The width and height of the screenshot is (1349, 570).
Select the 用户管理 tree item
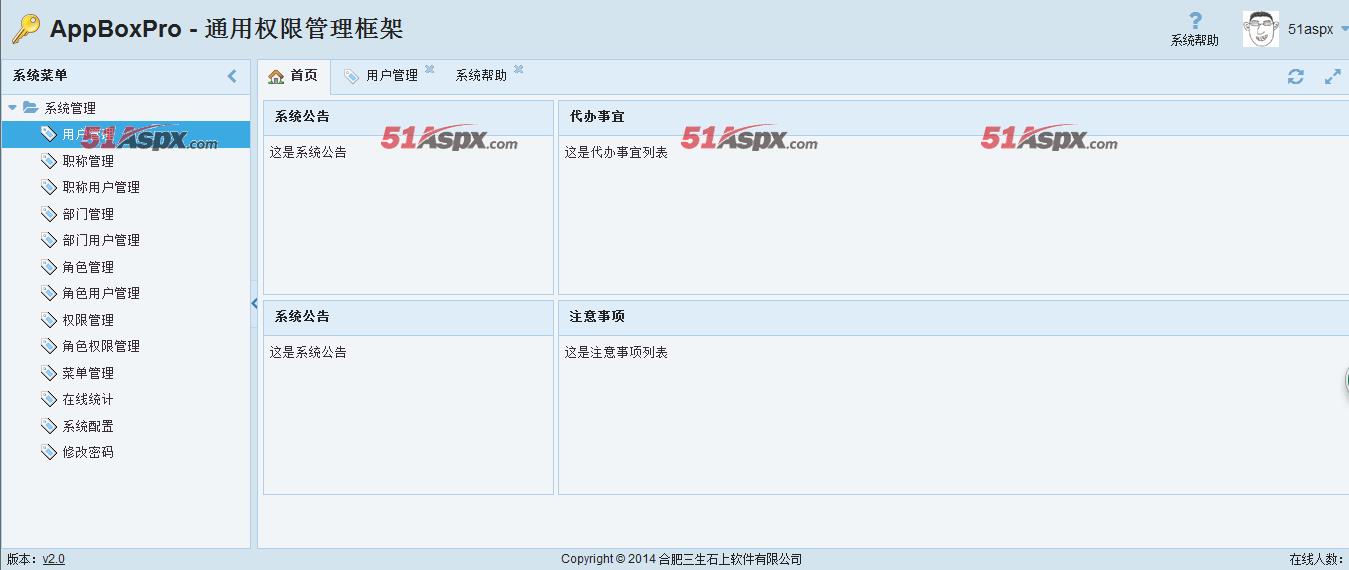pyautogui.click(x=126, y=134)
